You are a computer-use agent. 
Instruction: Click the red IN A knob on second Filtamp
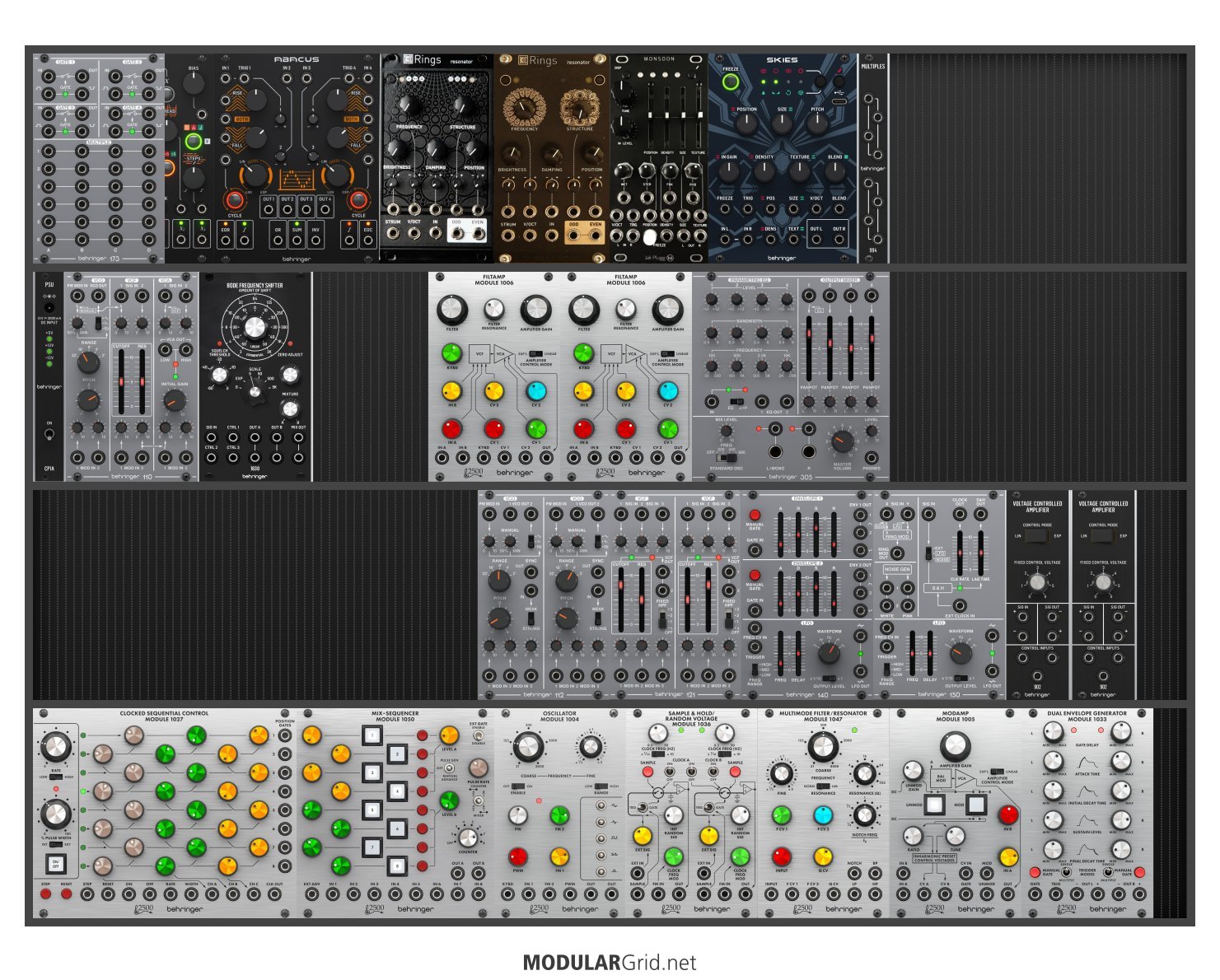pyautogui.click(x=583, y=428)
